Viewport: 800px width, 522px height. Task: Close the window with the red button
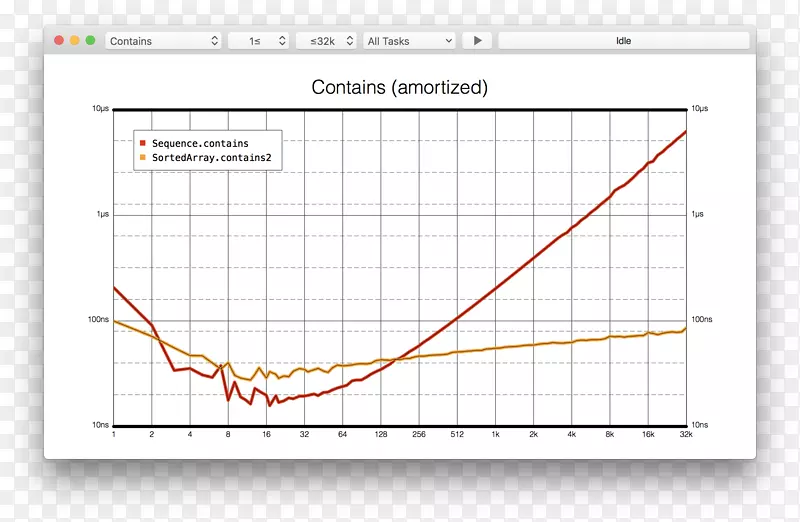(x=59, y=41)
